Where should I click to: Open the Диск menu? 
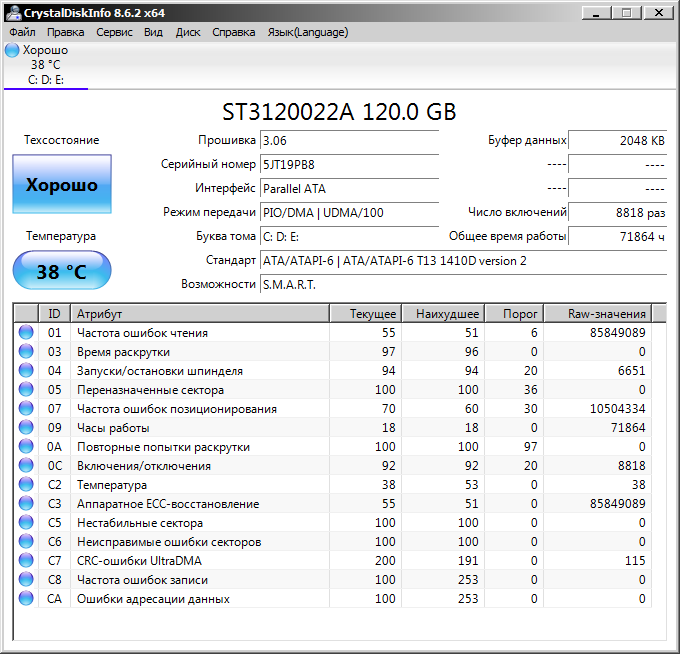click(x=188, y=32)
